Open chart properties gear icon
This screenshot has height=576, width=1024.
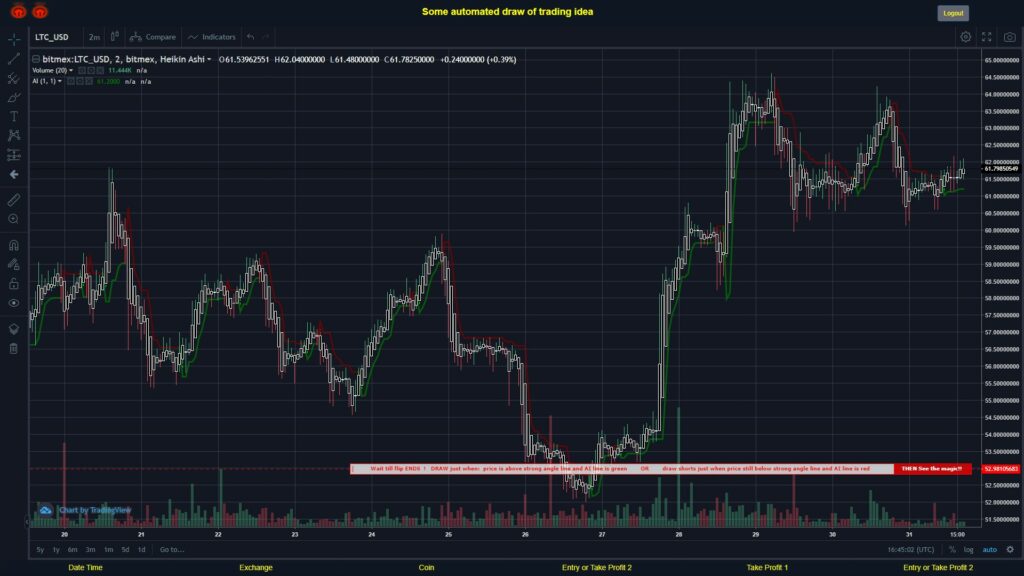click(x=965, y=37)
